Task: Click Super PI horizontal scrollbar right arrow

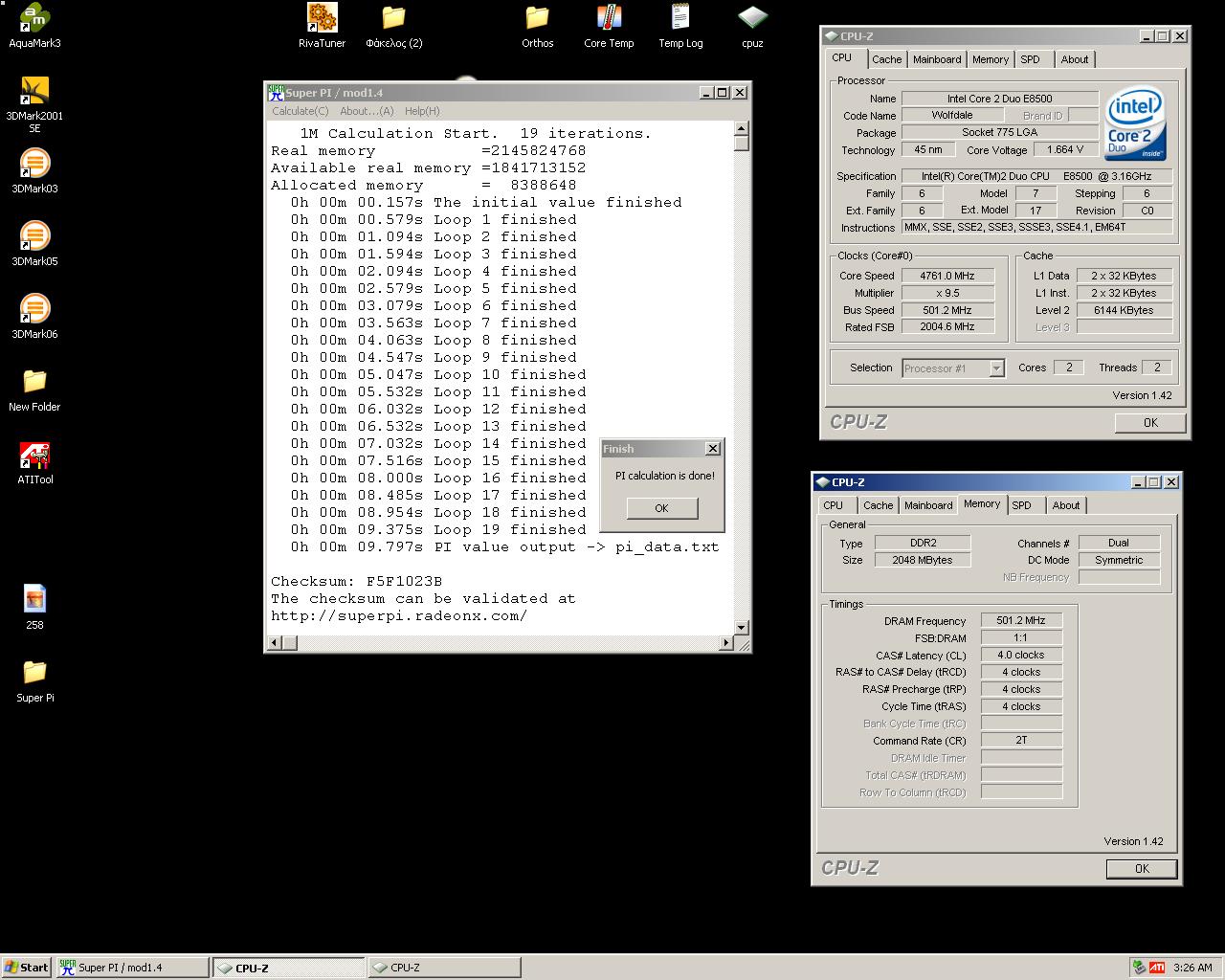Action: coord(726,642)
